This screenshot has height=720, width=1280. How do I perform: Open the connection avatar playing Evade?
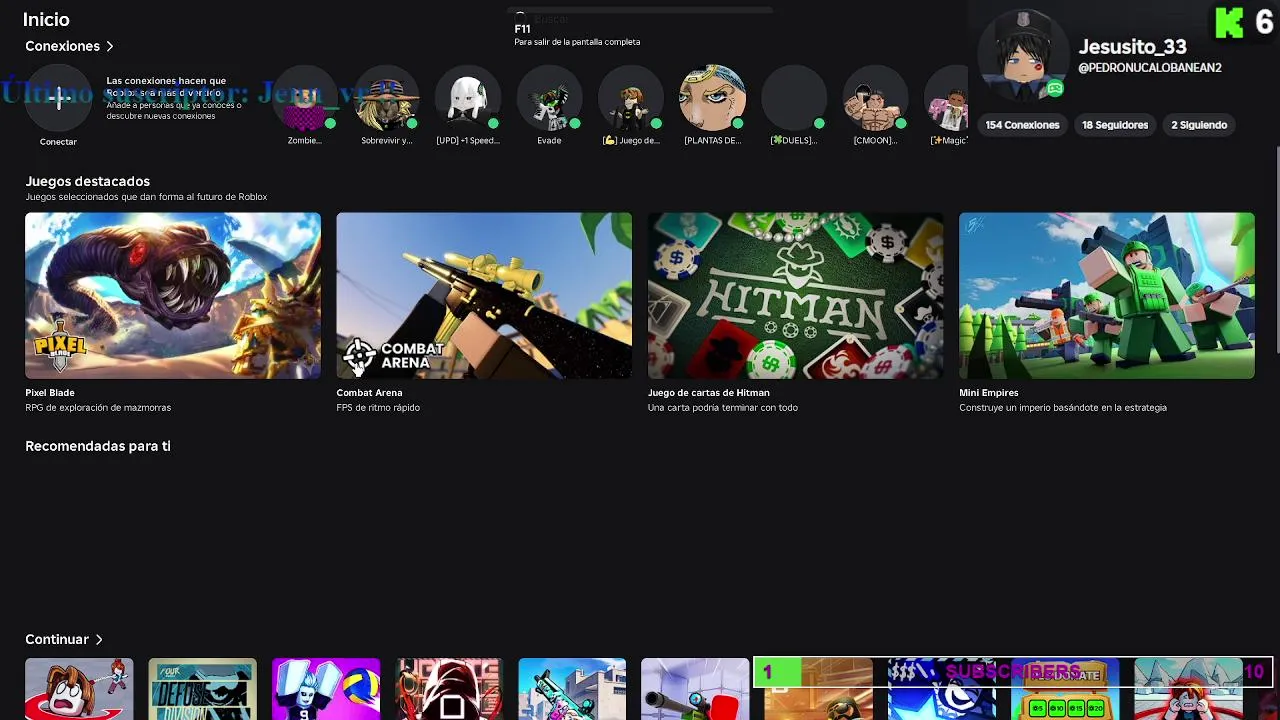pyautogui.click(x=549, y=98)
